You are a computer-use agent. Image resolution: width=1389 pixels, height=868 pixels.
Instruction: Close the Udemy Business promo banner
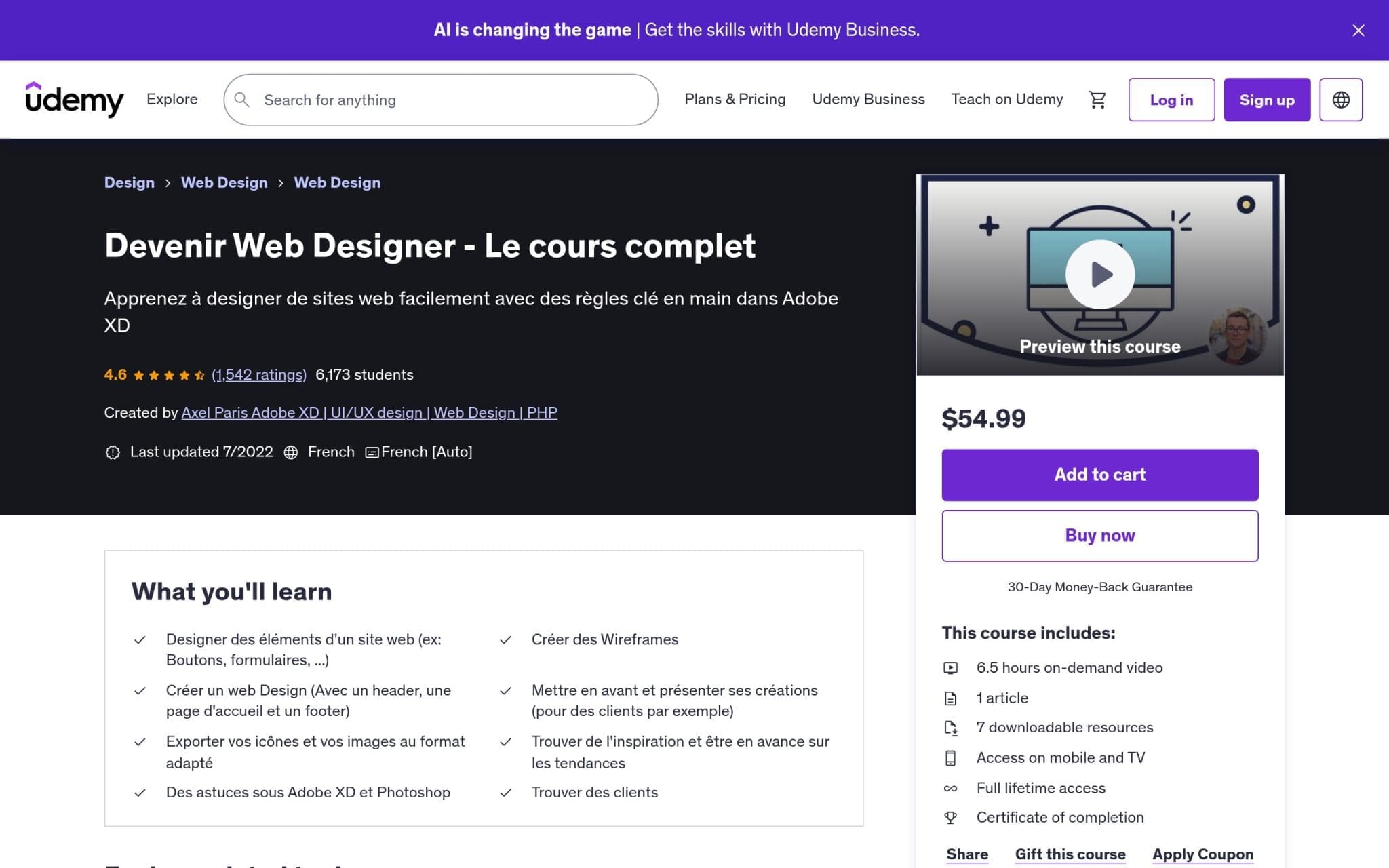click(x=1358, y=31)
